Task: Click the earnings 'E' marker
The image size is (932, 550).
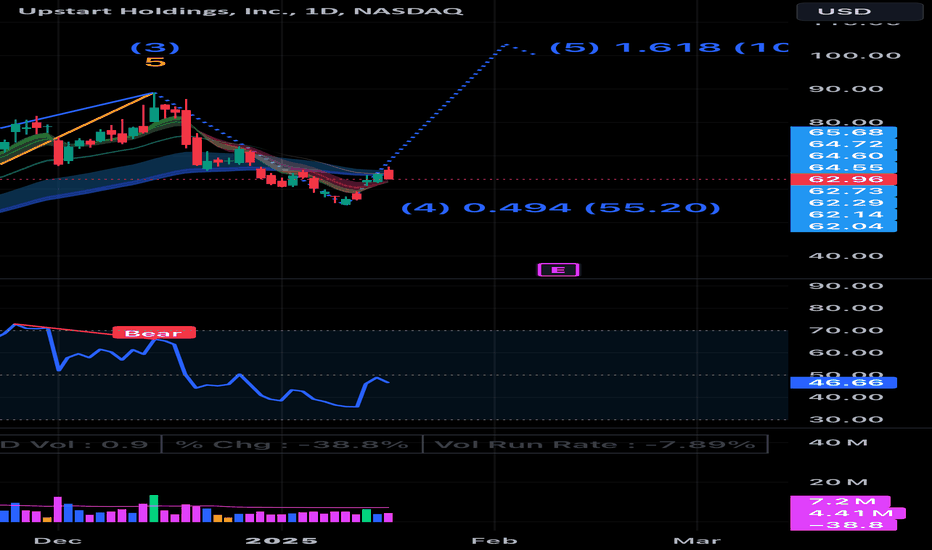Action: pyautogui.click(x=558, y=270)
